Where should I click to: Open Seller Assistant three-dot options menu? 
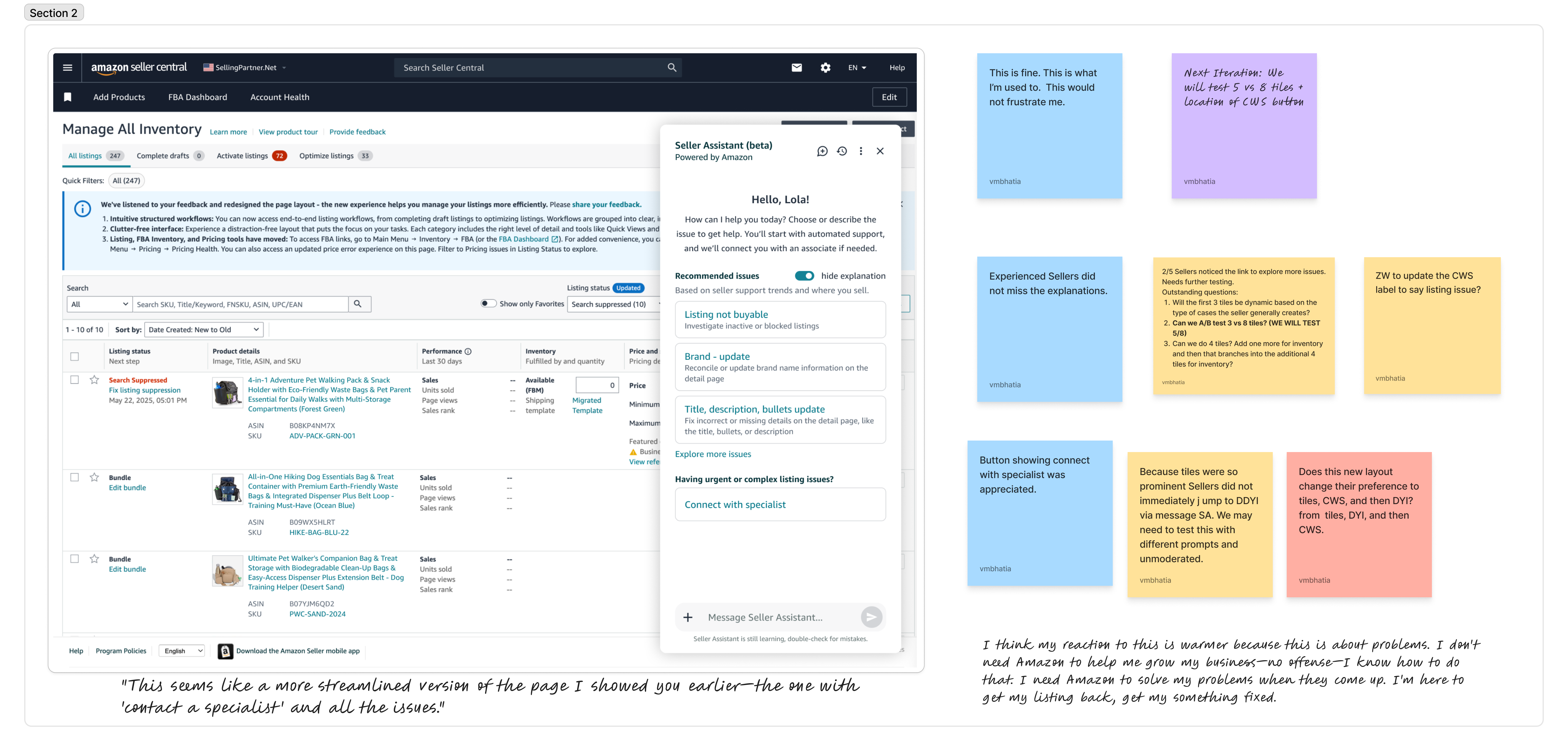tap(860, 151)
